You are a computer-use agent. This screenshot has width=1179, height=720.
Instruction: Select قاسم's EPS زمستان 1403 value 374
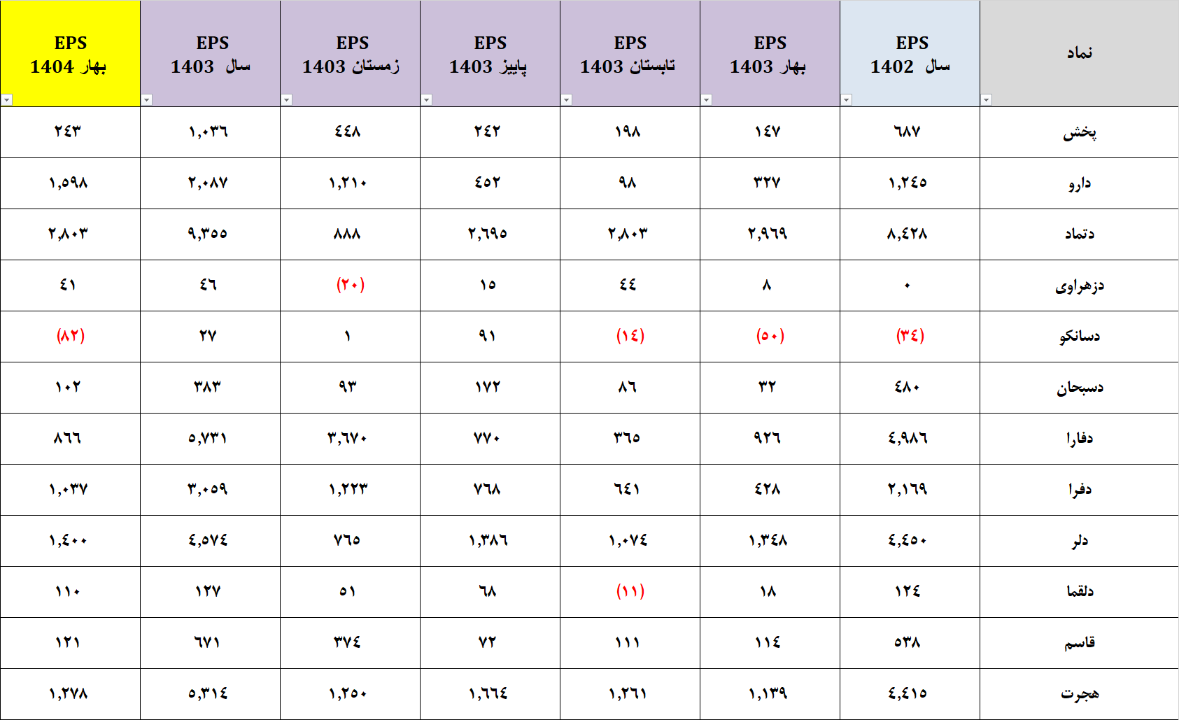point(350,642)
